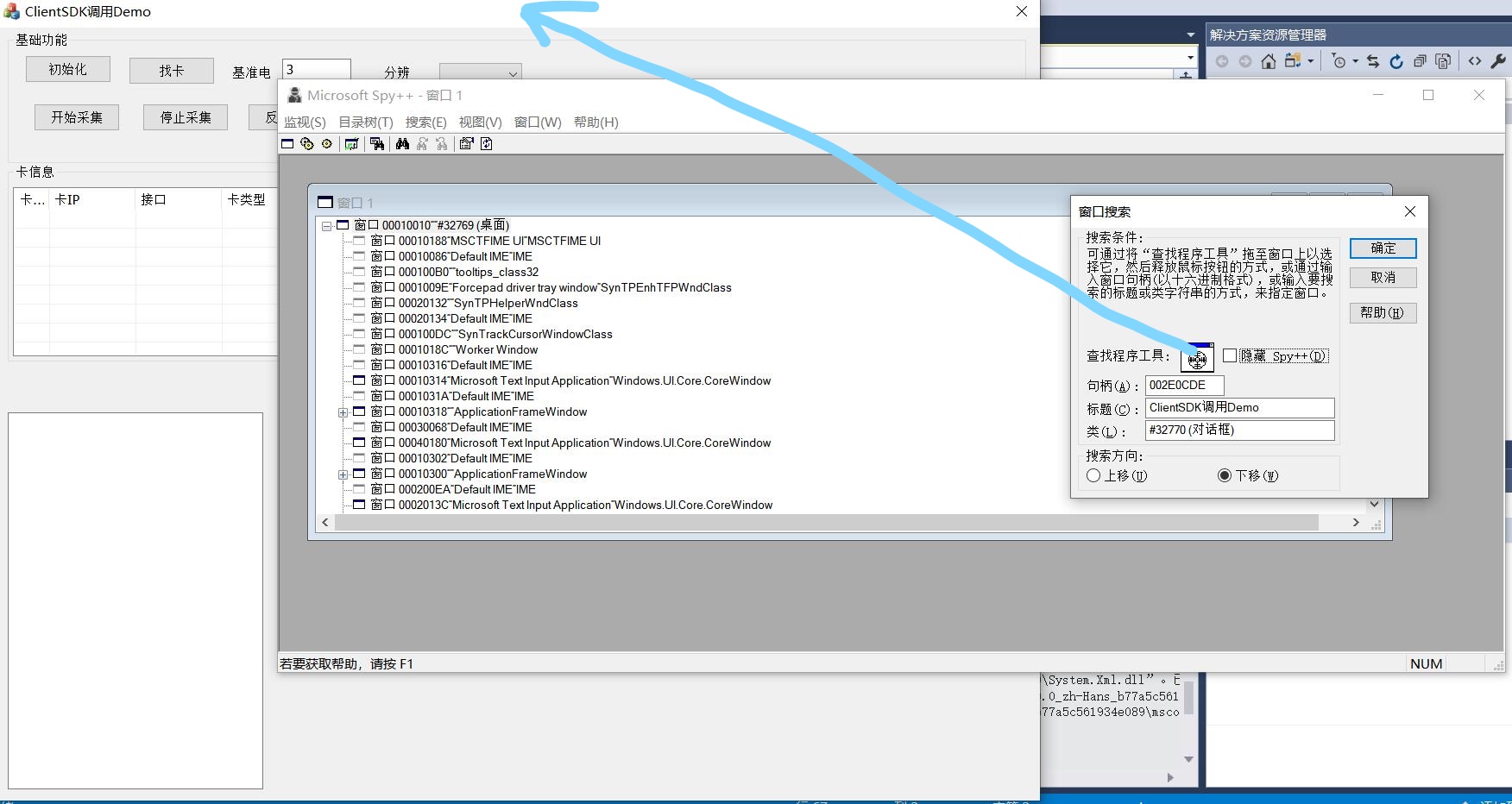Open the 分辨 dropdown in ClientSDK Demo
1512x804 pixels.
[x=513, y=74]
